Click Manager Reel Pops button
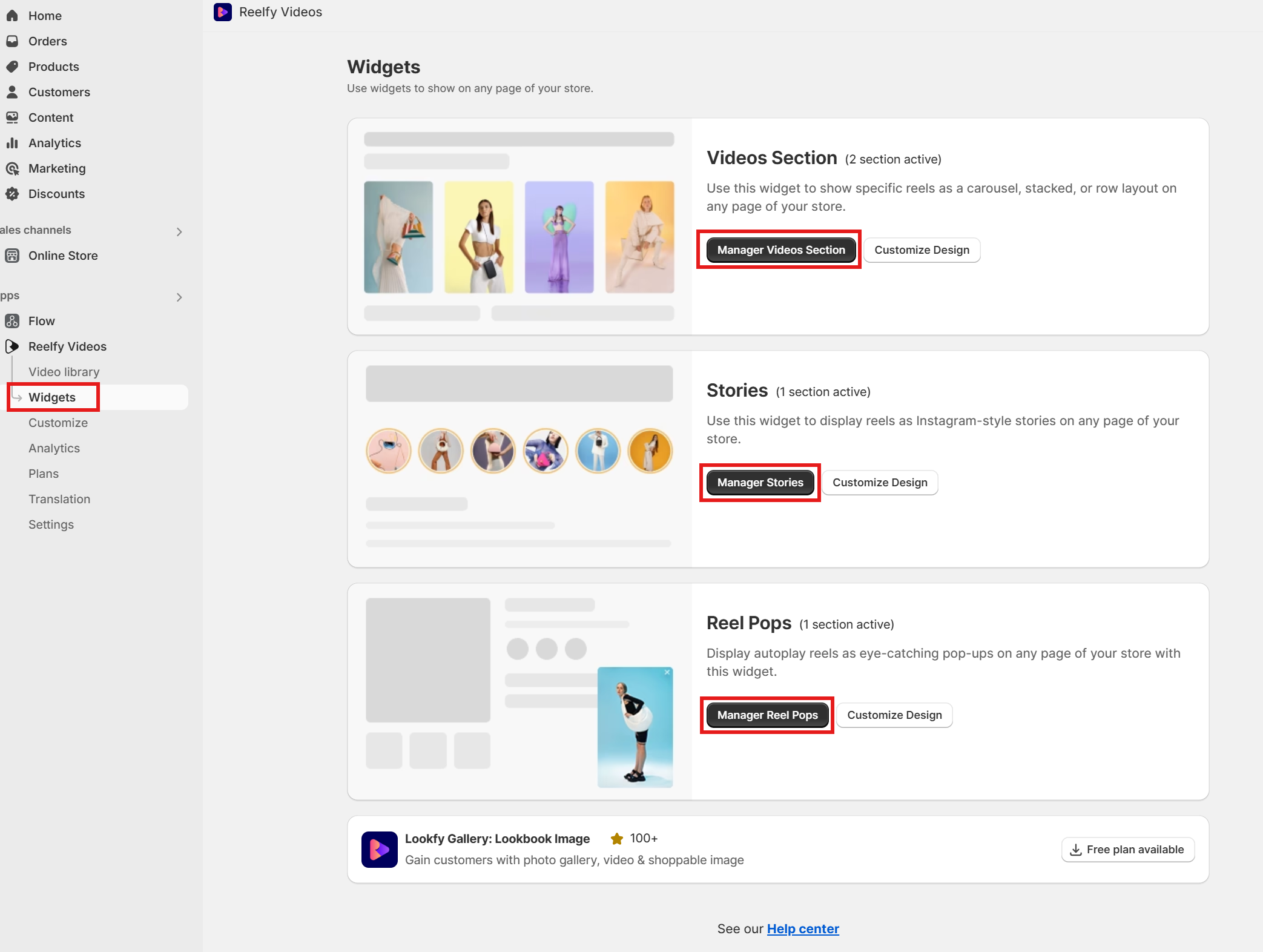 coord(768,715)
